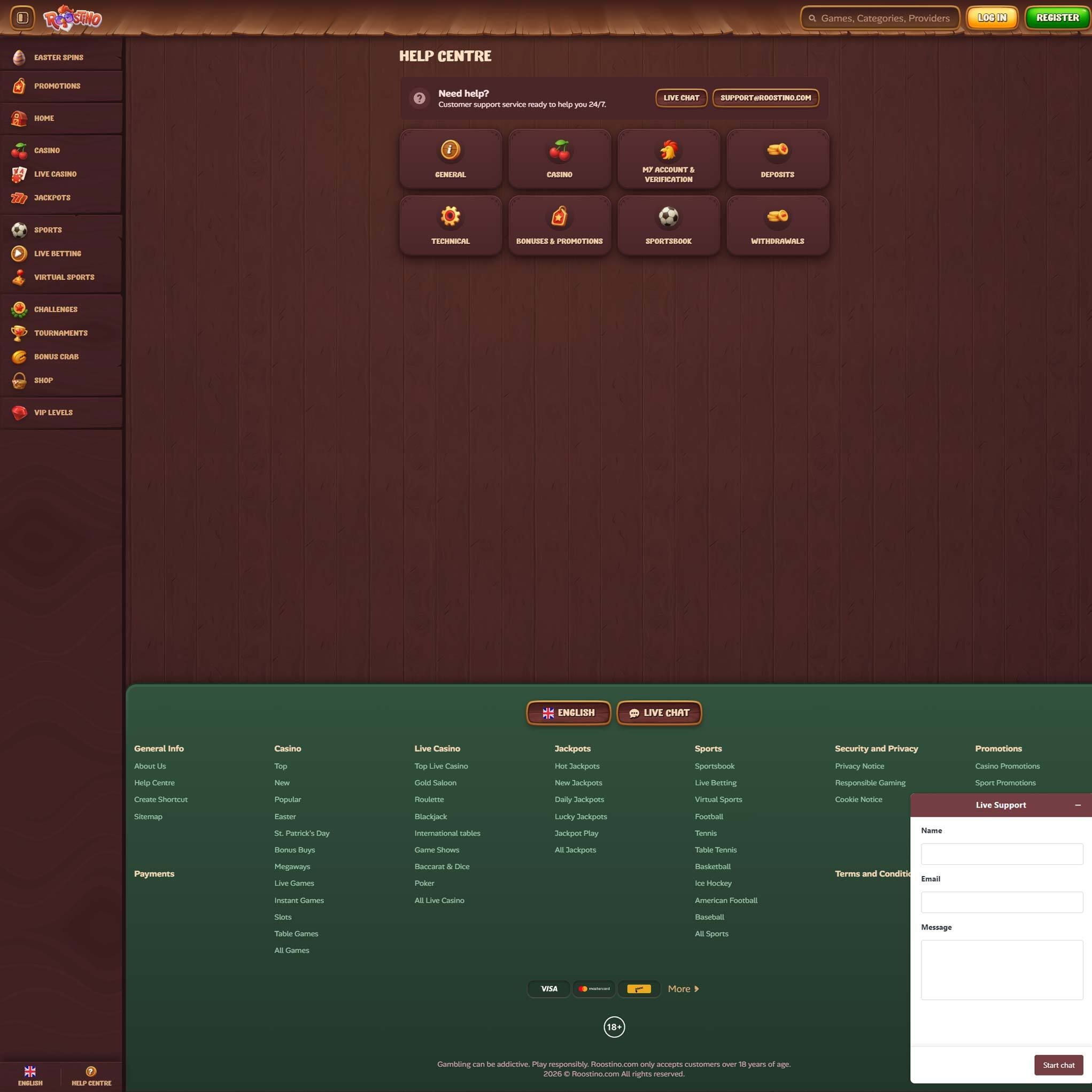This screenshot has height=1092, width=1092.
Task: Minimize the Live Support chat widget
Action: coord(1078,805)
